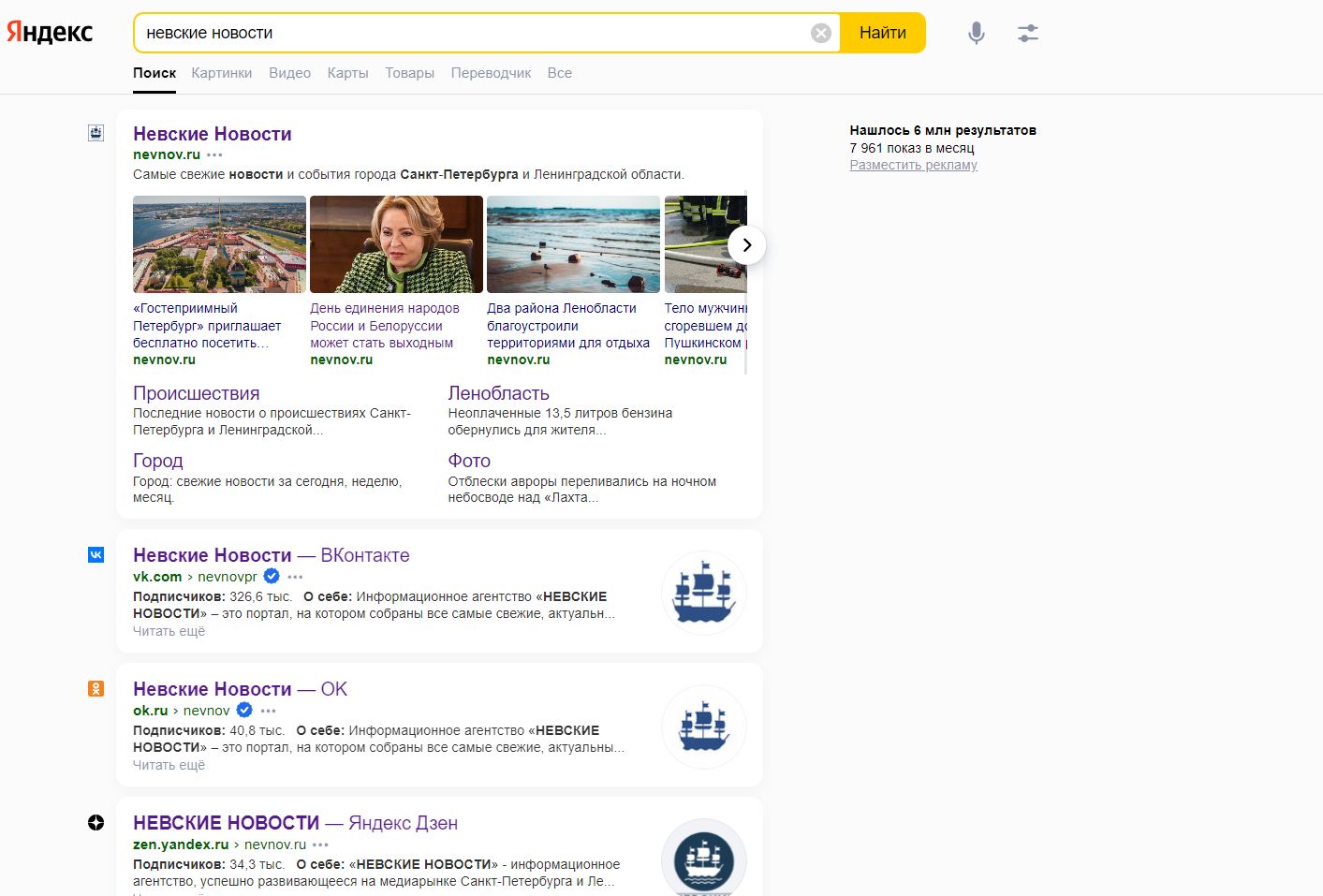1323x896 pixels.
Task: Click the VK favicon beside ВКонтакте result
Action: 96,554
